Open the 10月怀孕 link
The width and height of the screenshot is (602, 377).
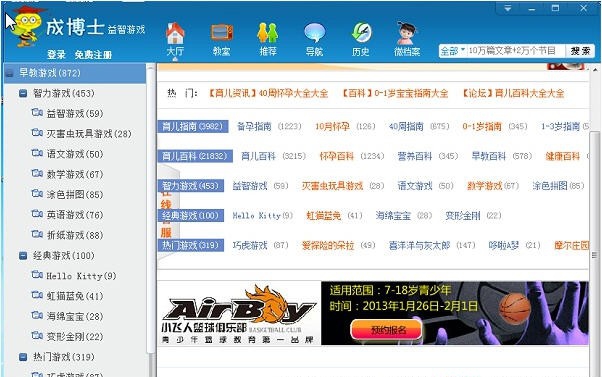tap(332, 126)
